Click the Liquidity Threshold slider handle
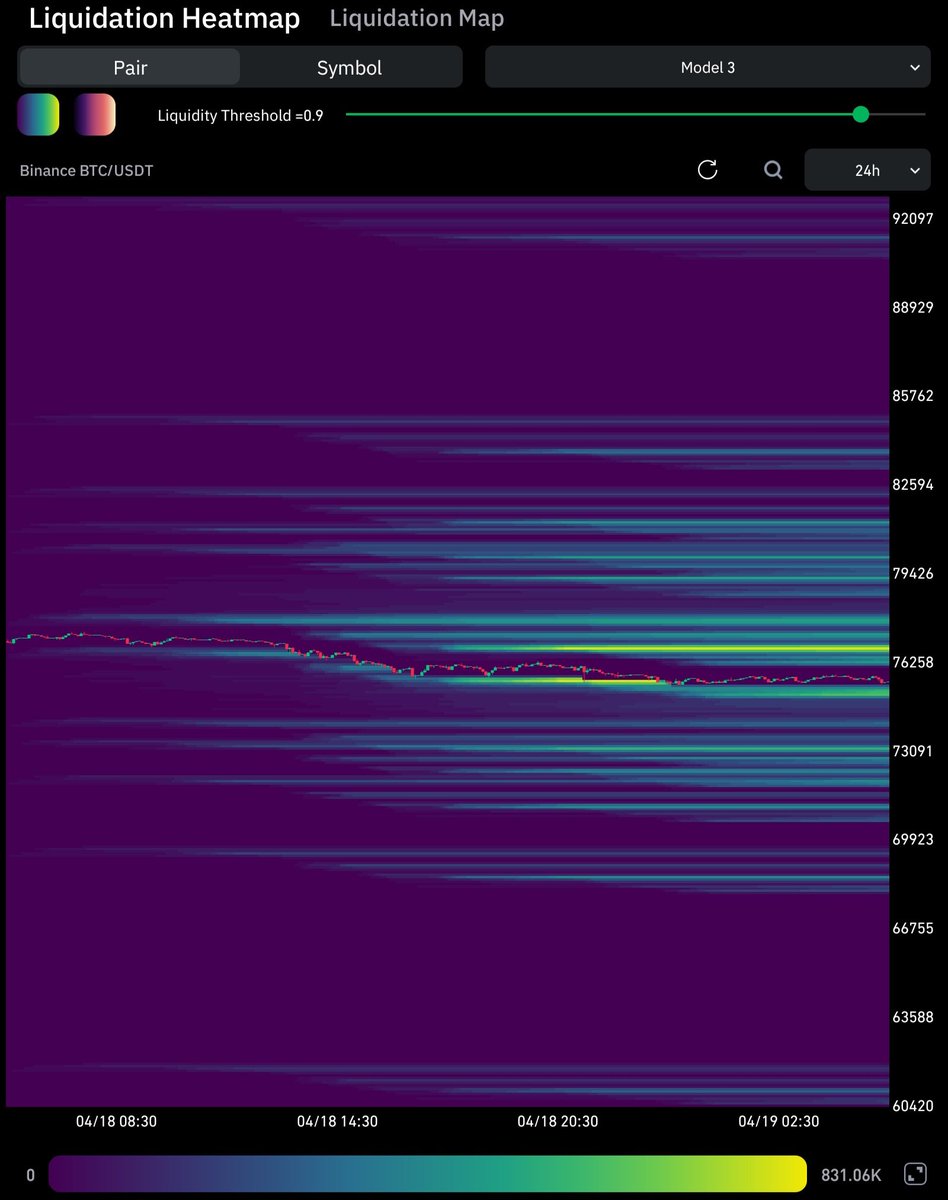948x1200 pixels. (860, 115)
